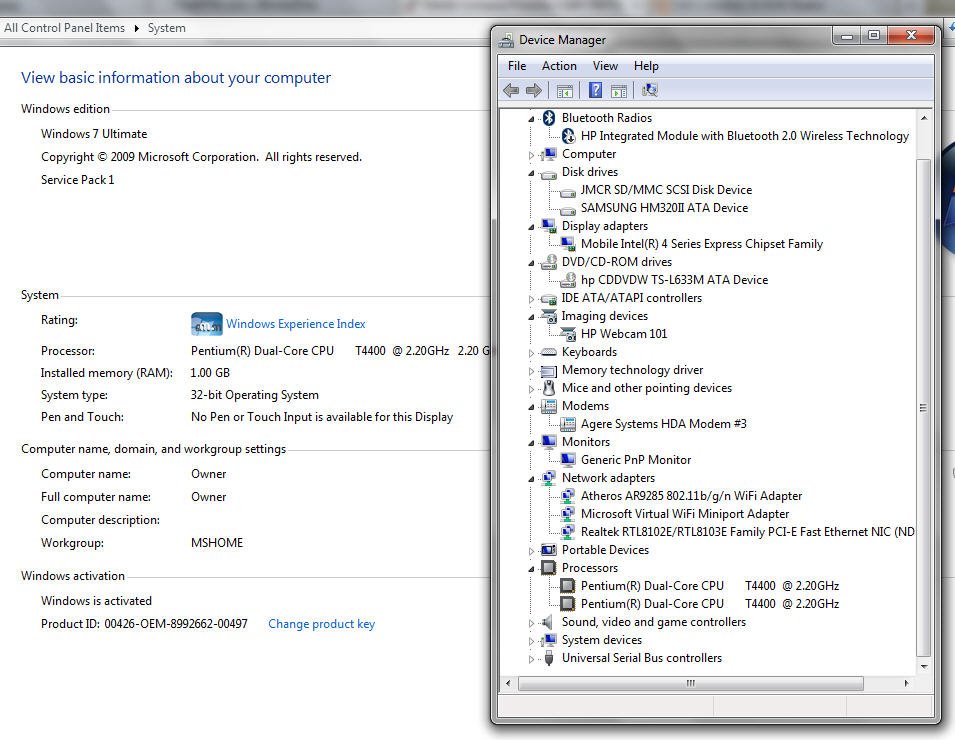
Task: Click the horizontal scrollbar in Device Manager
Action: [690, 683]
